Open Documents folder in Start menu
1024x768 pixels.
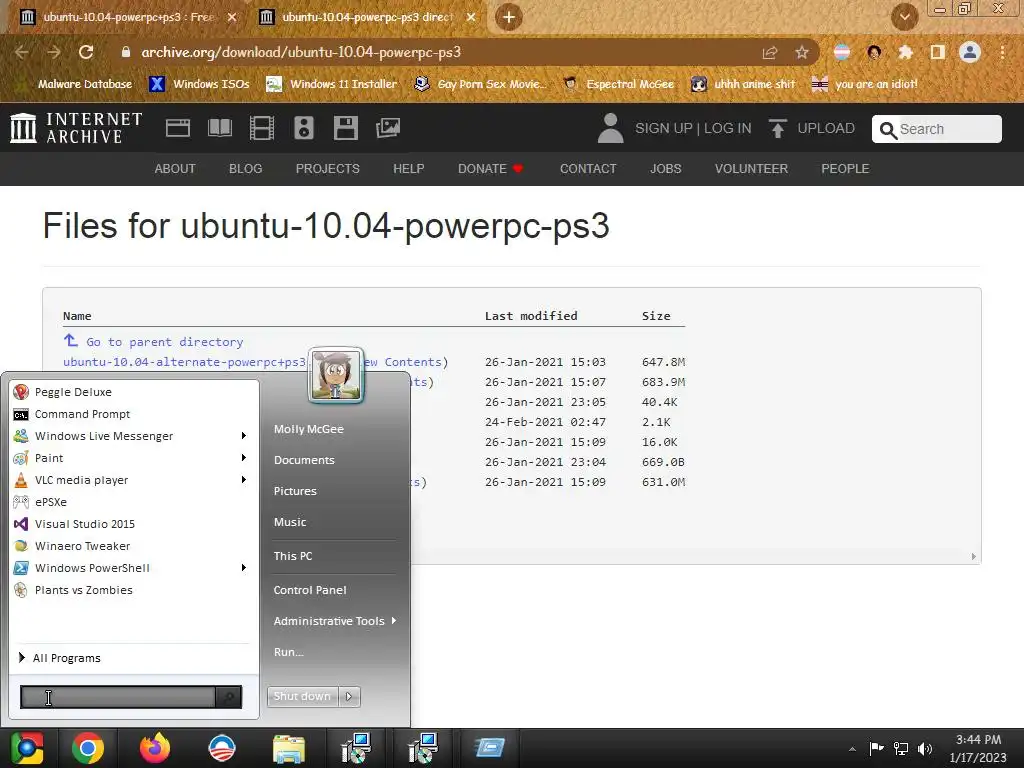(304, 460)
